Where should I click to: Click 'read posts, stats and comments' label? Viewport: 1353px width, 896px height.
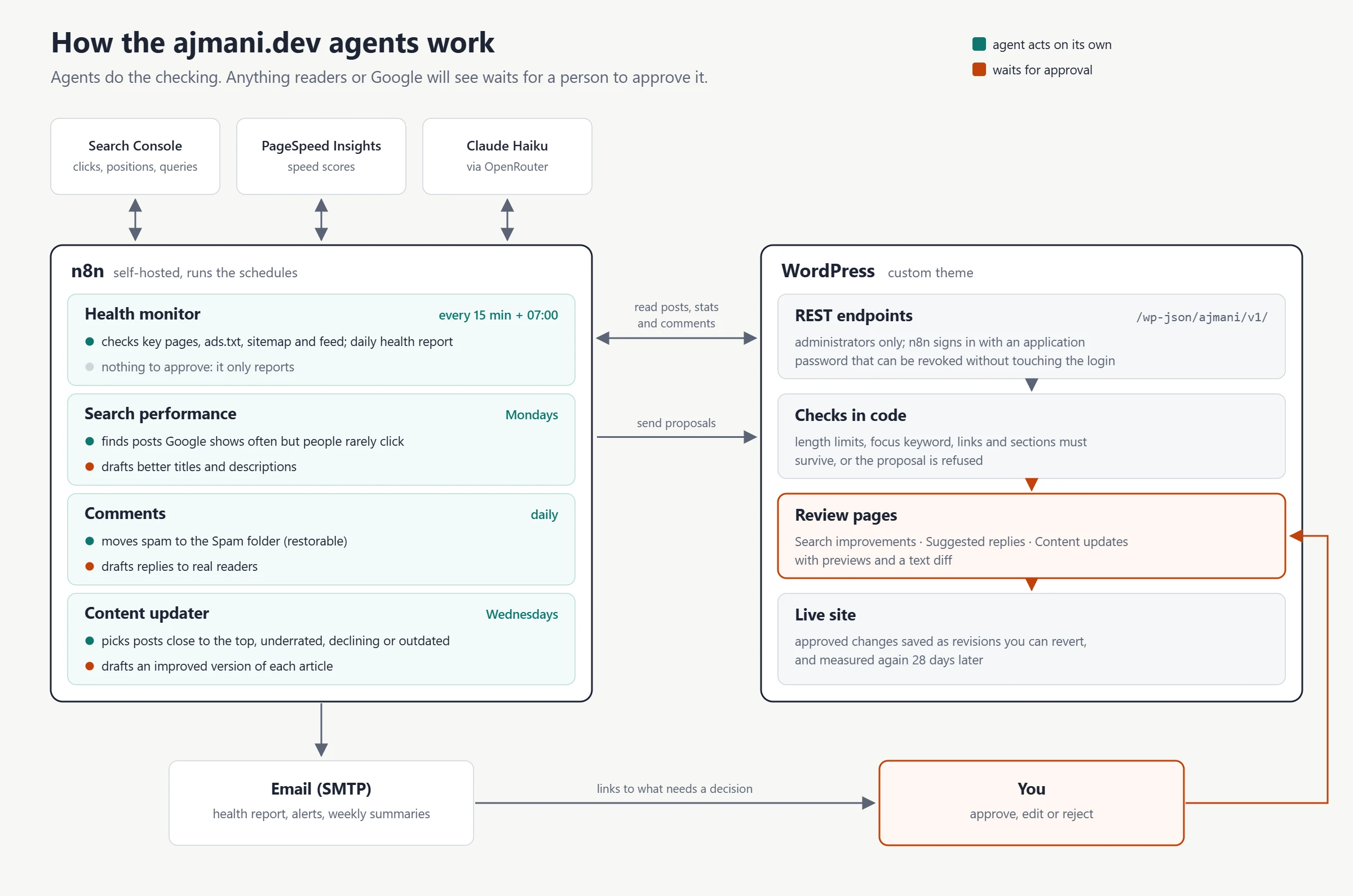[x=676, y=315]
